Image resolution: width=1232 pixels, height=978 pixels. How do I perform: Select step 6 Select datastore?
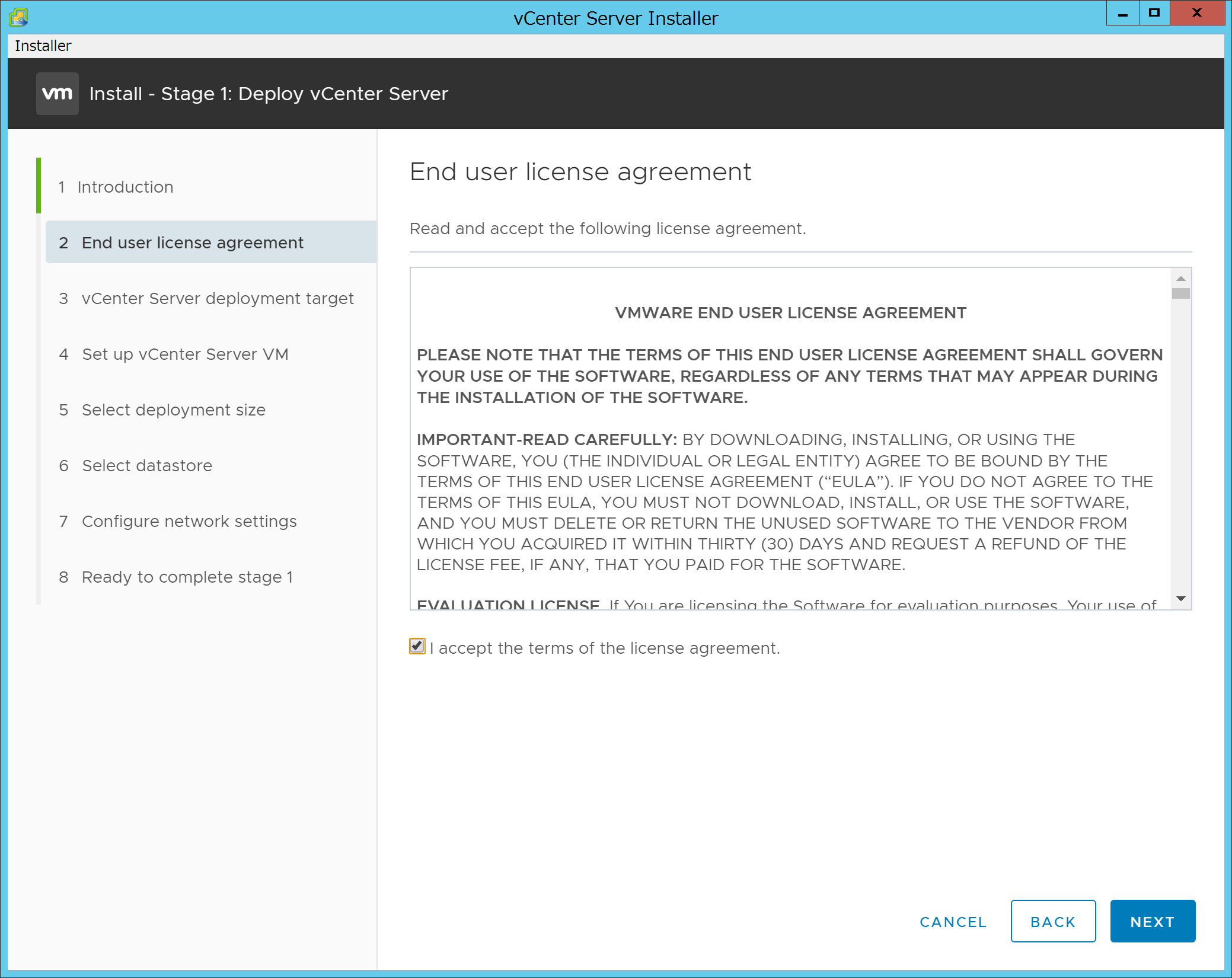[136, 465]
